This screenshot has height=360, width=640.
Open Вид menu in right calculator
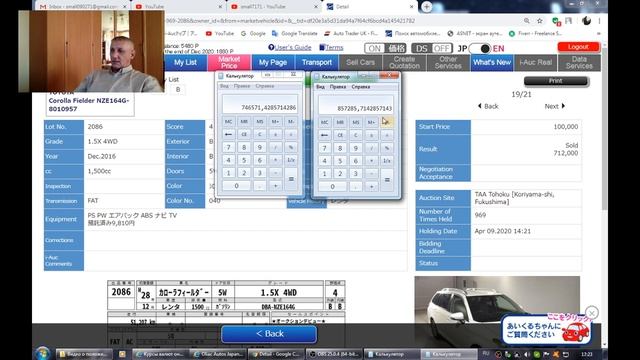[x=320, y=87]
